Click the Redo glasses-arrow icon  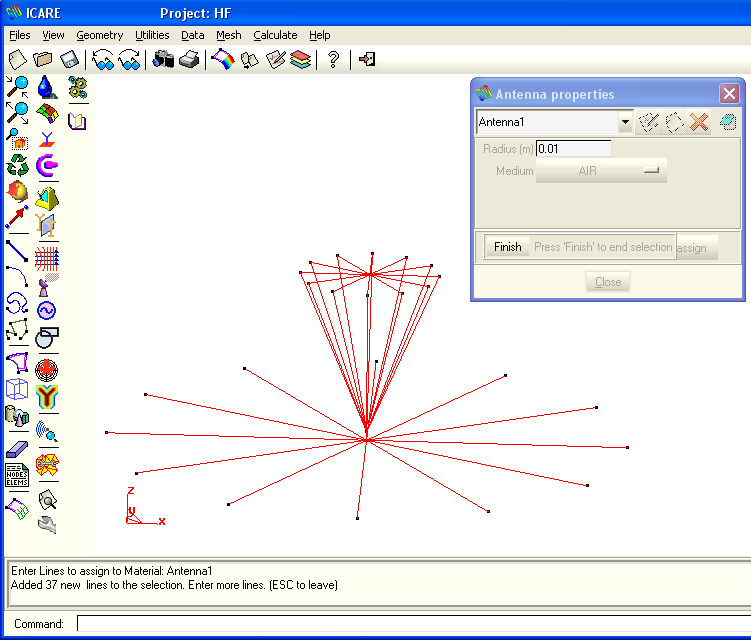click(x=129, y=60)
